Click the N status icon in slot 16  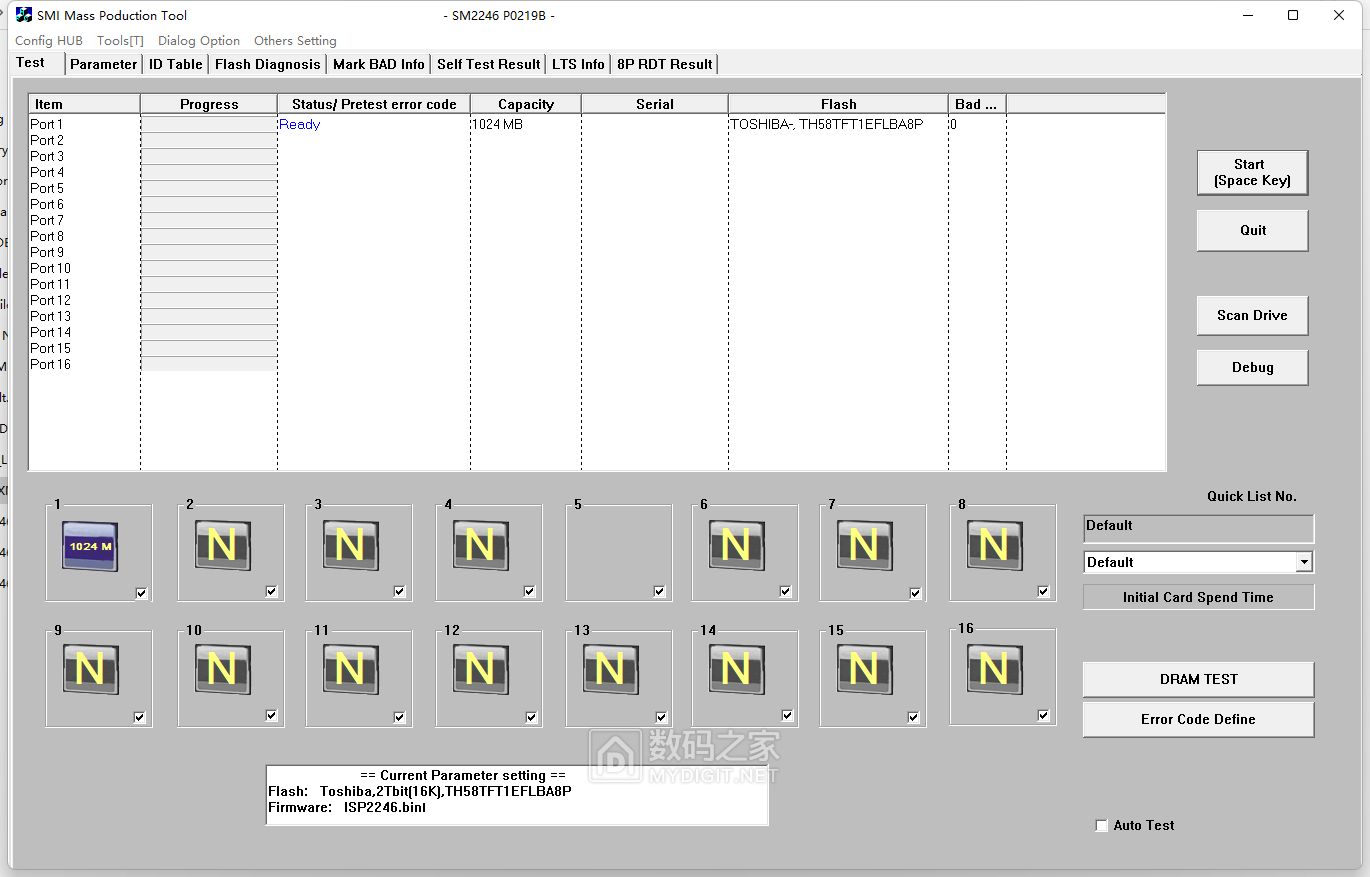point(994,669)
